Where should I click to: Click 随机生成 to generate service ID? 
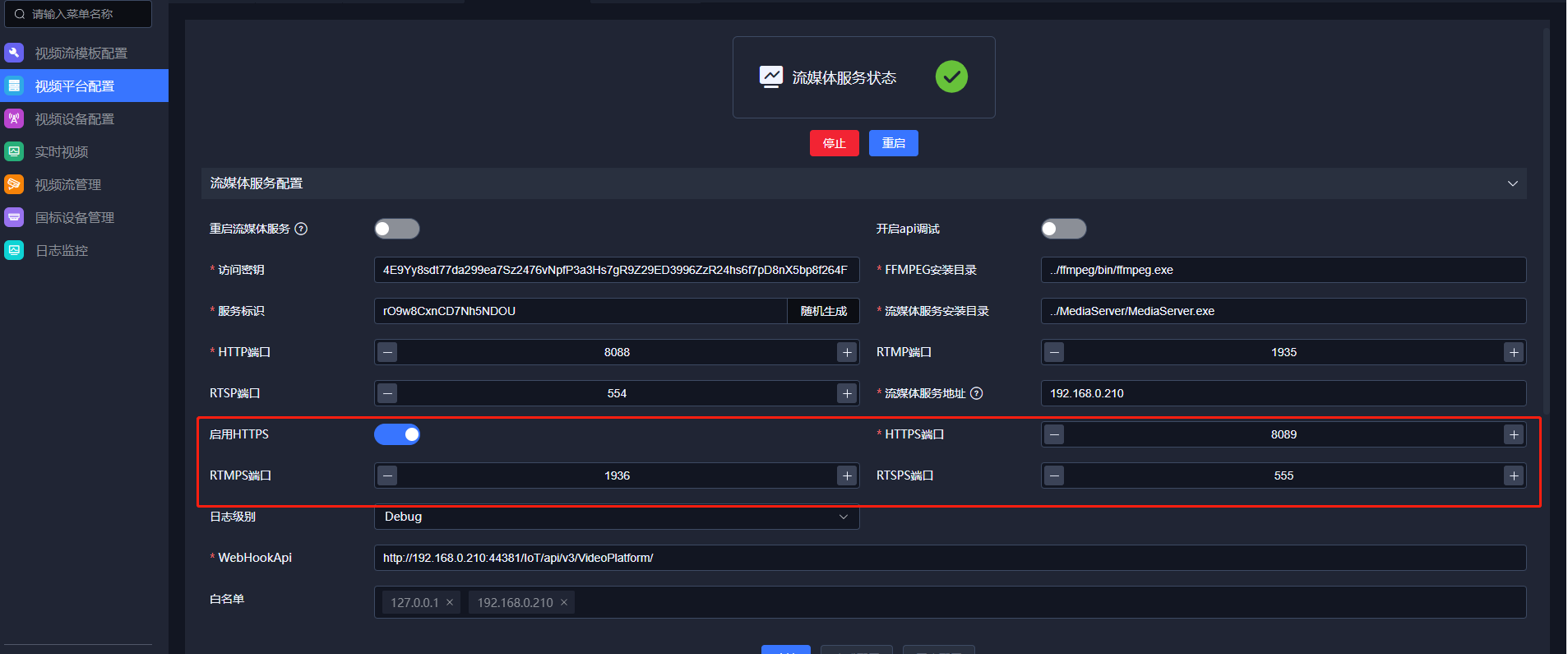pos(824,311)
